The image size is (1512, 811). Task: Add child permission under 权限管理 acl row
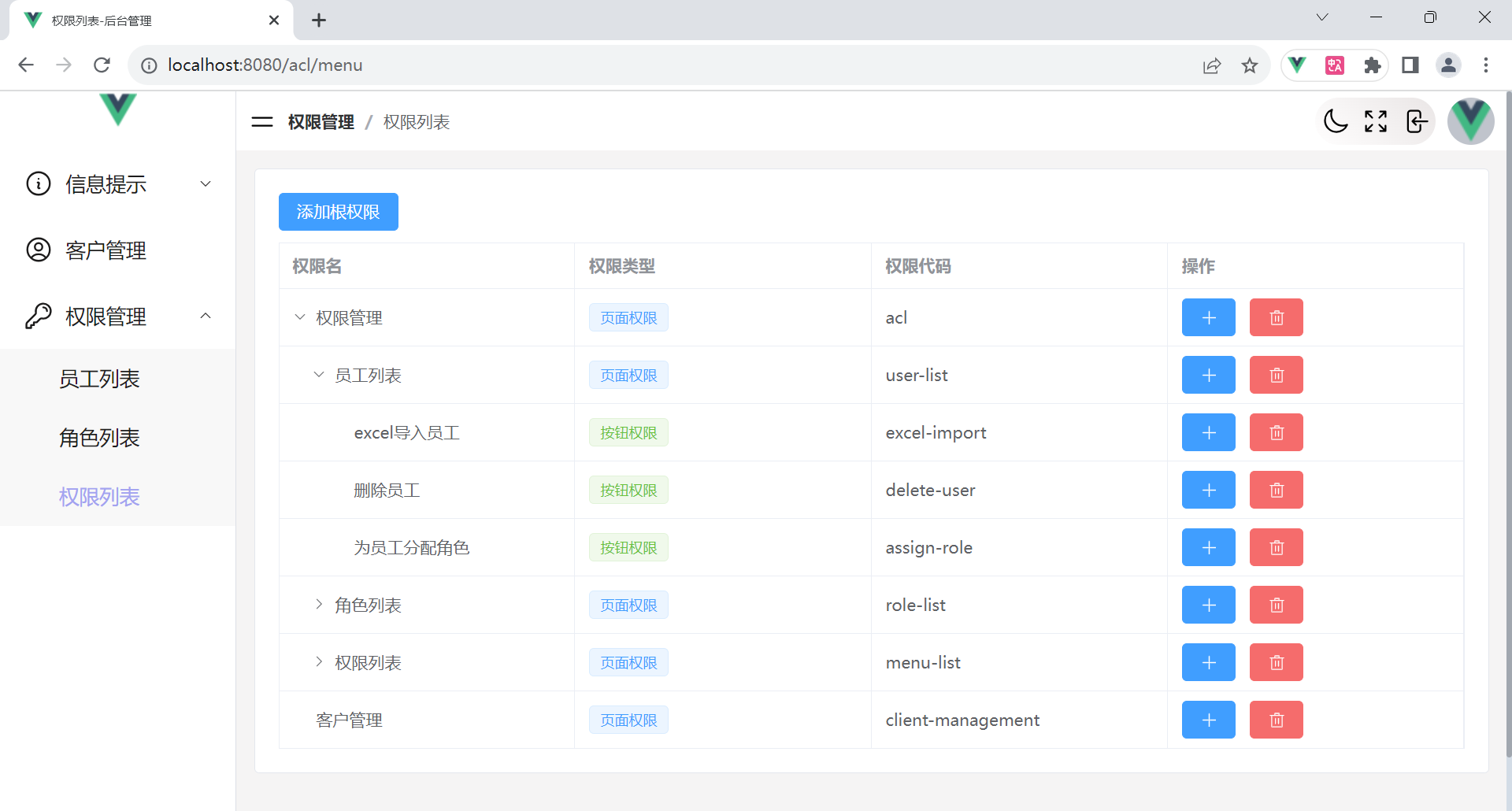click(x=1209, y=317)
